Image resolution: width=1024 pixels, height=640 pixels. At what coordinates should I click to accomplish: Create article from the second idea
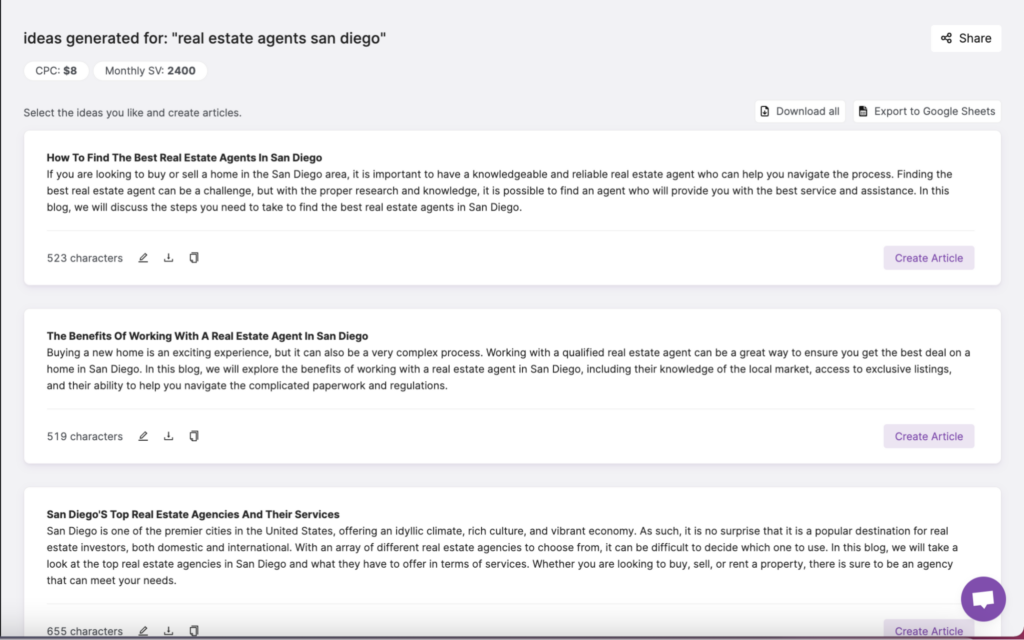click(x=928, y=436)
